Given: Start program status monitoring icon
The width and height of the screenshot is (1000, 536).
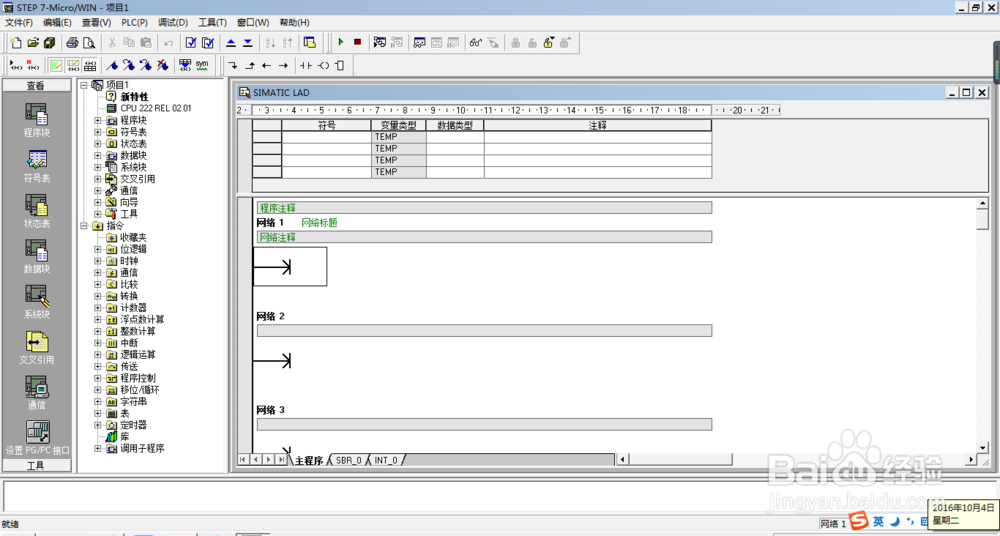Looking at the screenshot, I should 379,42.
